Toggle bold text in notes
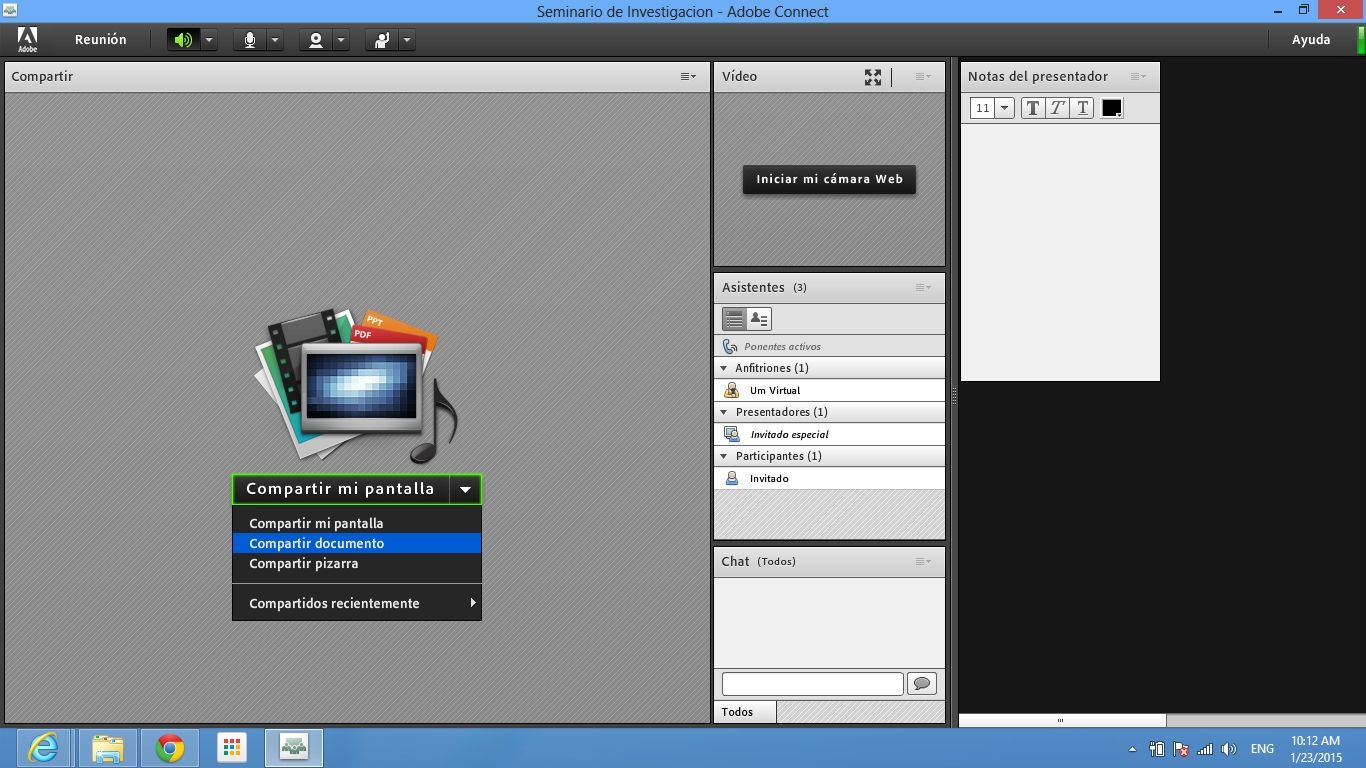 coord(1033,108)
